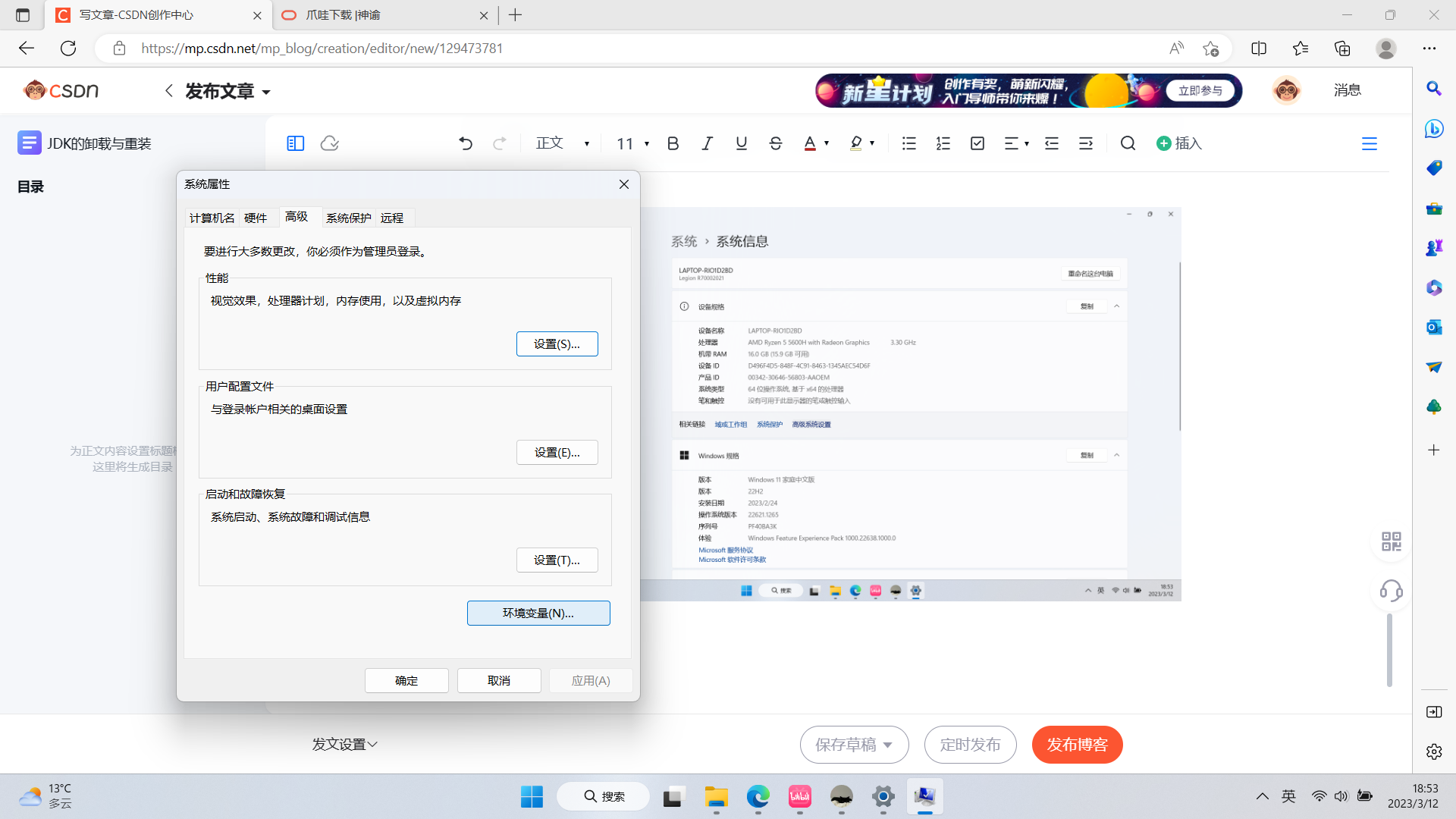
Task: Apply italic formatting from toolbar
Action: (x=707, y=143)
